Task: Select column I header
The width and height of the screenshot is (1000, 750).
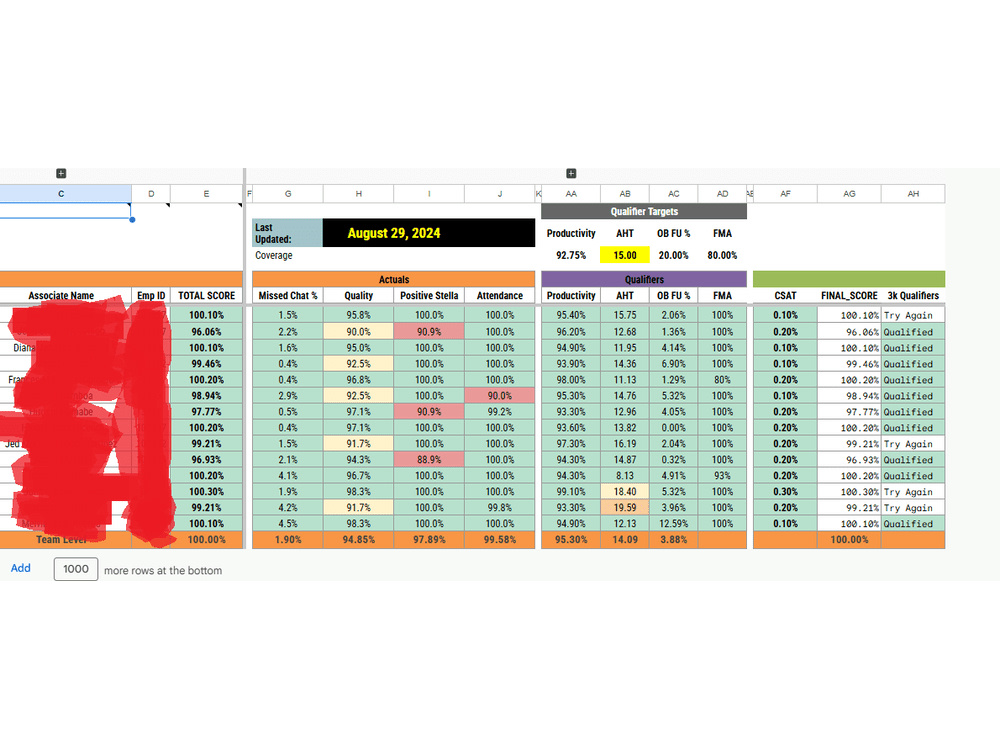Action: [x=429, y=194]
